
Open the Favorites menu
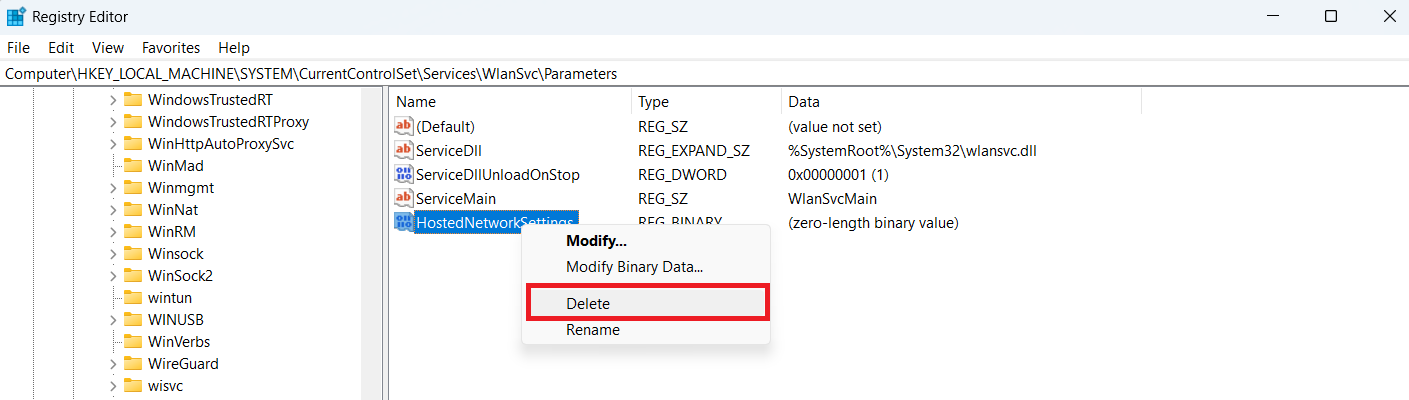(171, 47)
